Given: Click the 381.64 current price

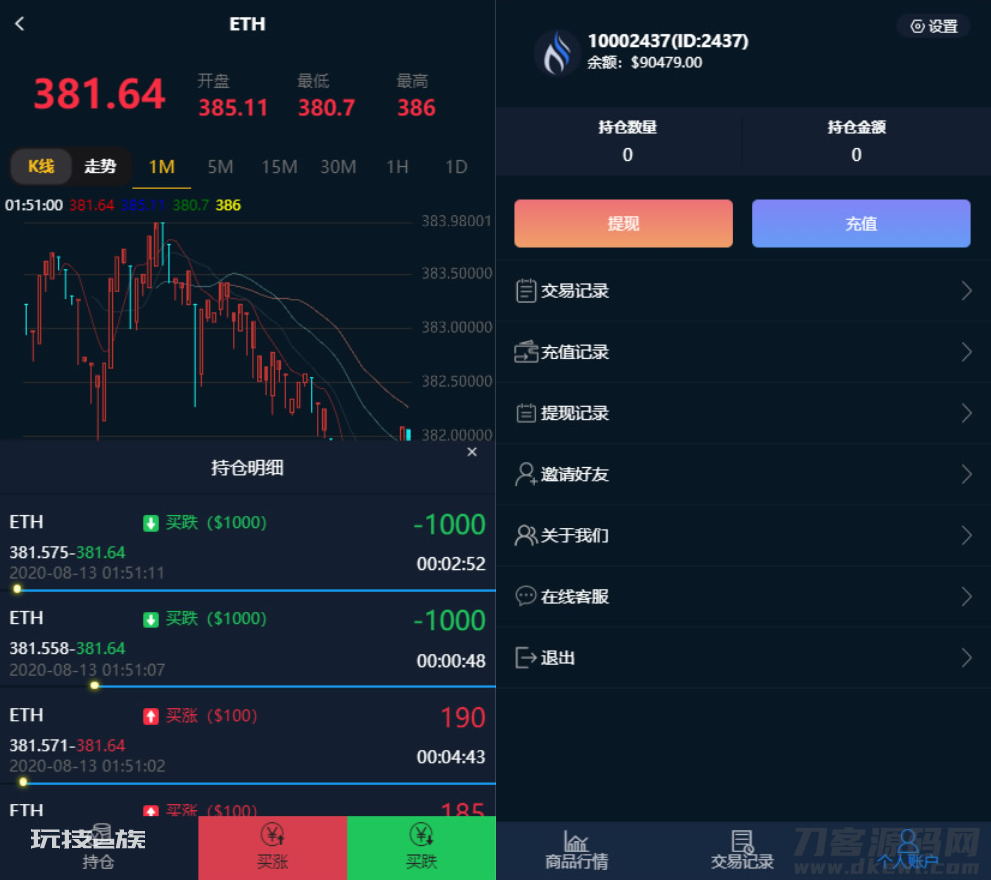Looking at the screenshot, I should [x=99, y=94].
